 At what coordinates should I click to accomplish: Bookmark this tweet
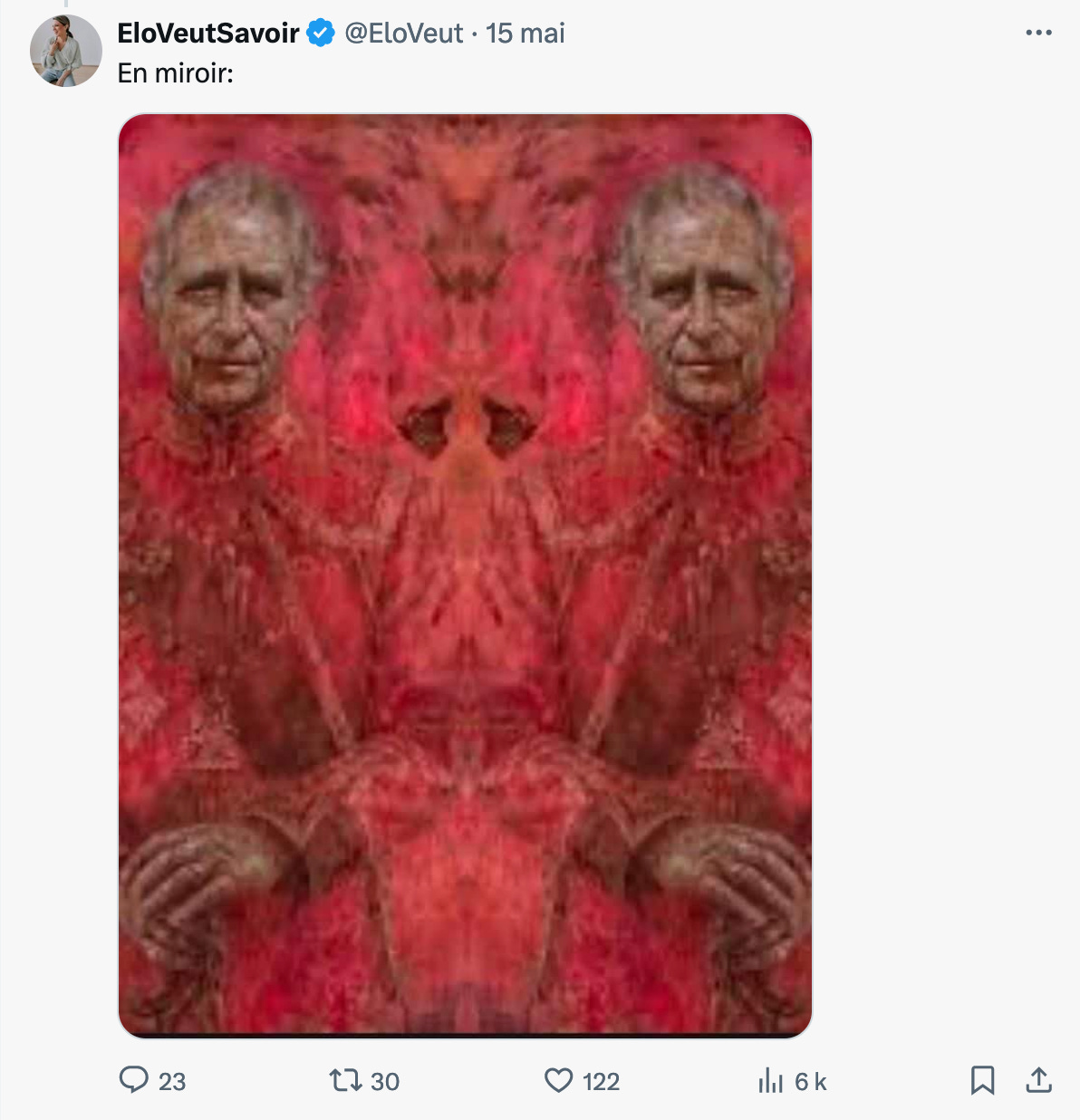click(x=982, y=1080)
